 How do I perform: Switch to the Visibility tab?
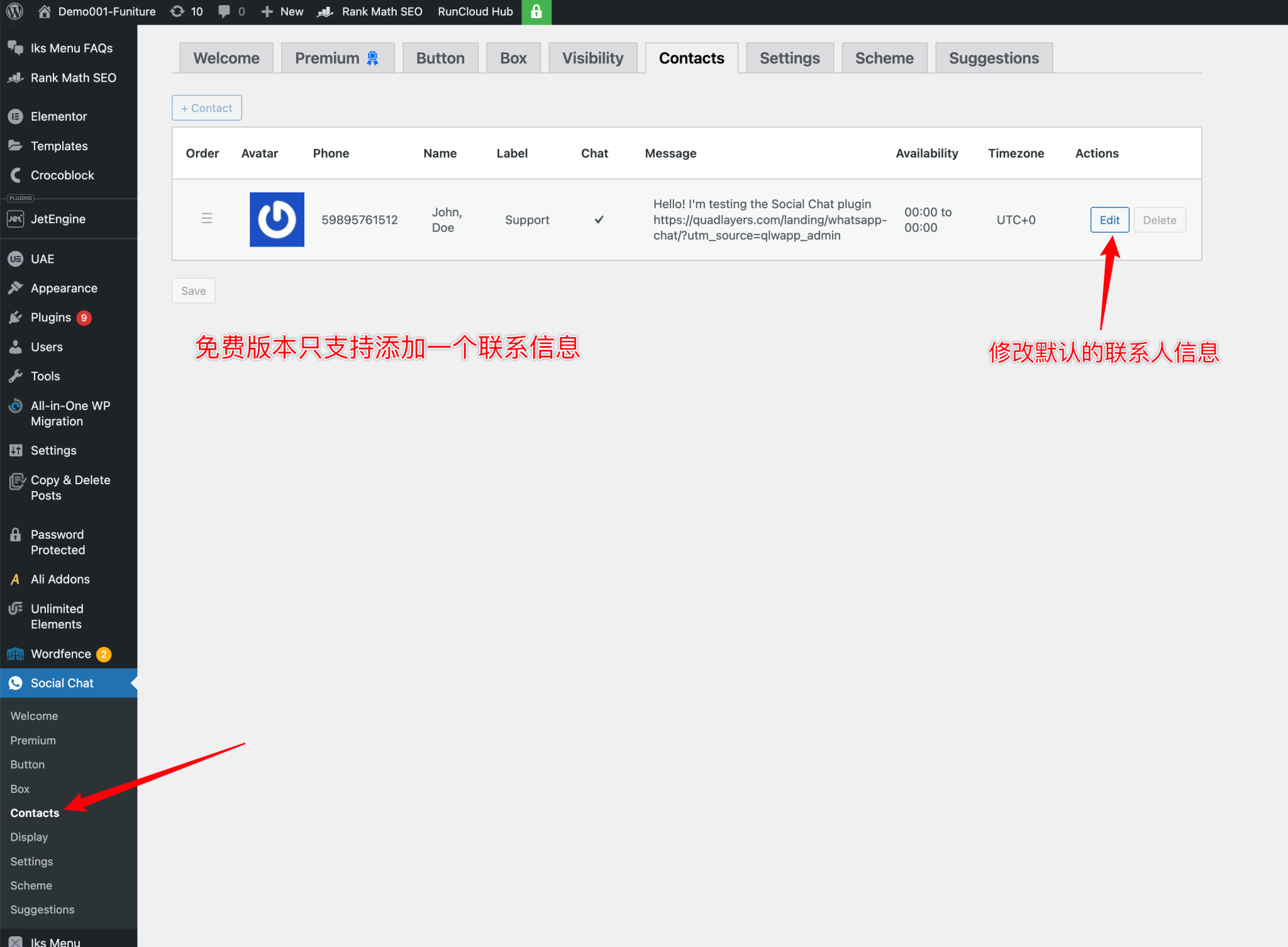point(592,57)
